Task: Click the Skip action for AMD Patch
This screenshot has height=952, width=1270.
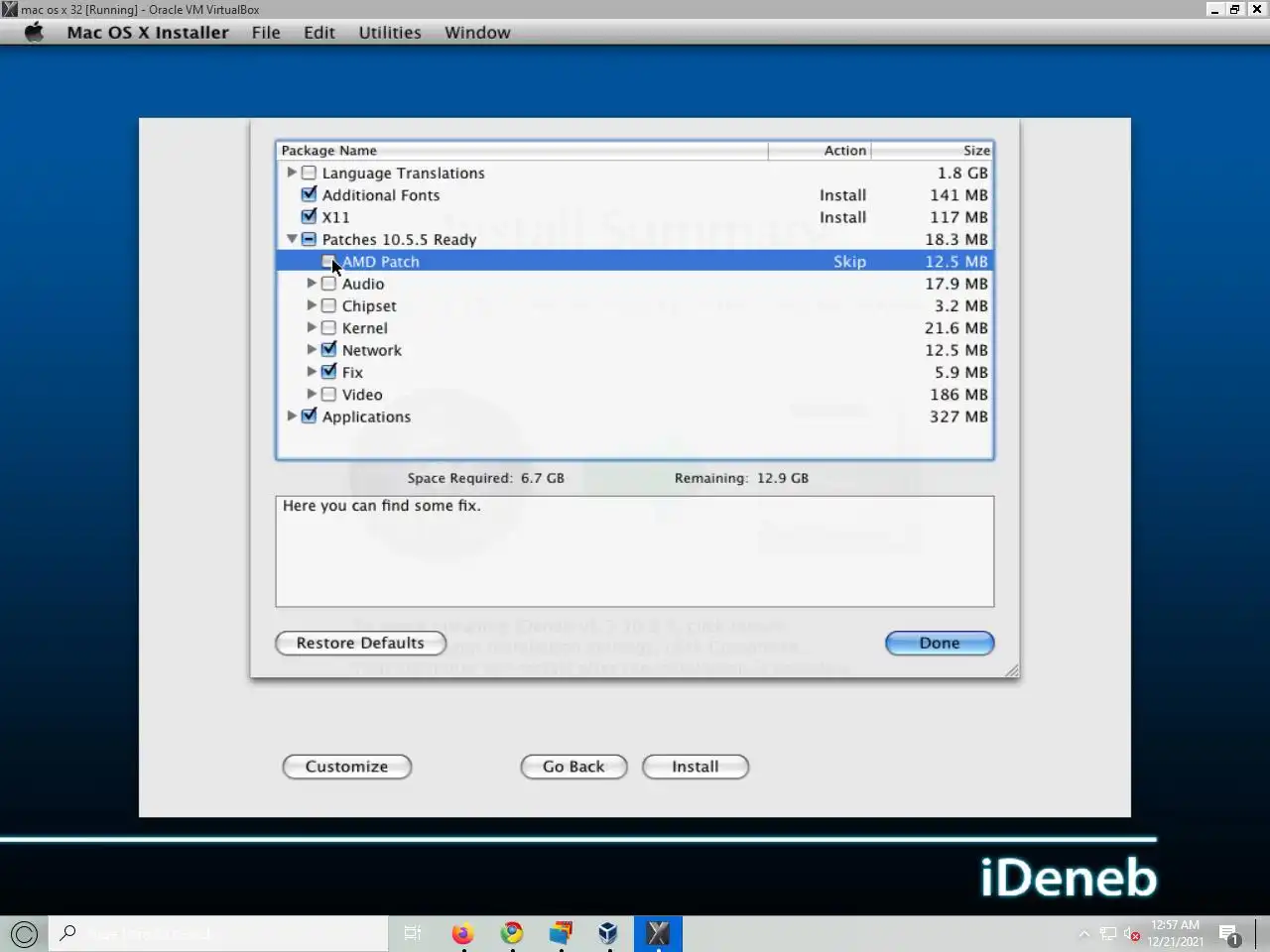Action: click(849, 262)
